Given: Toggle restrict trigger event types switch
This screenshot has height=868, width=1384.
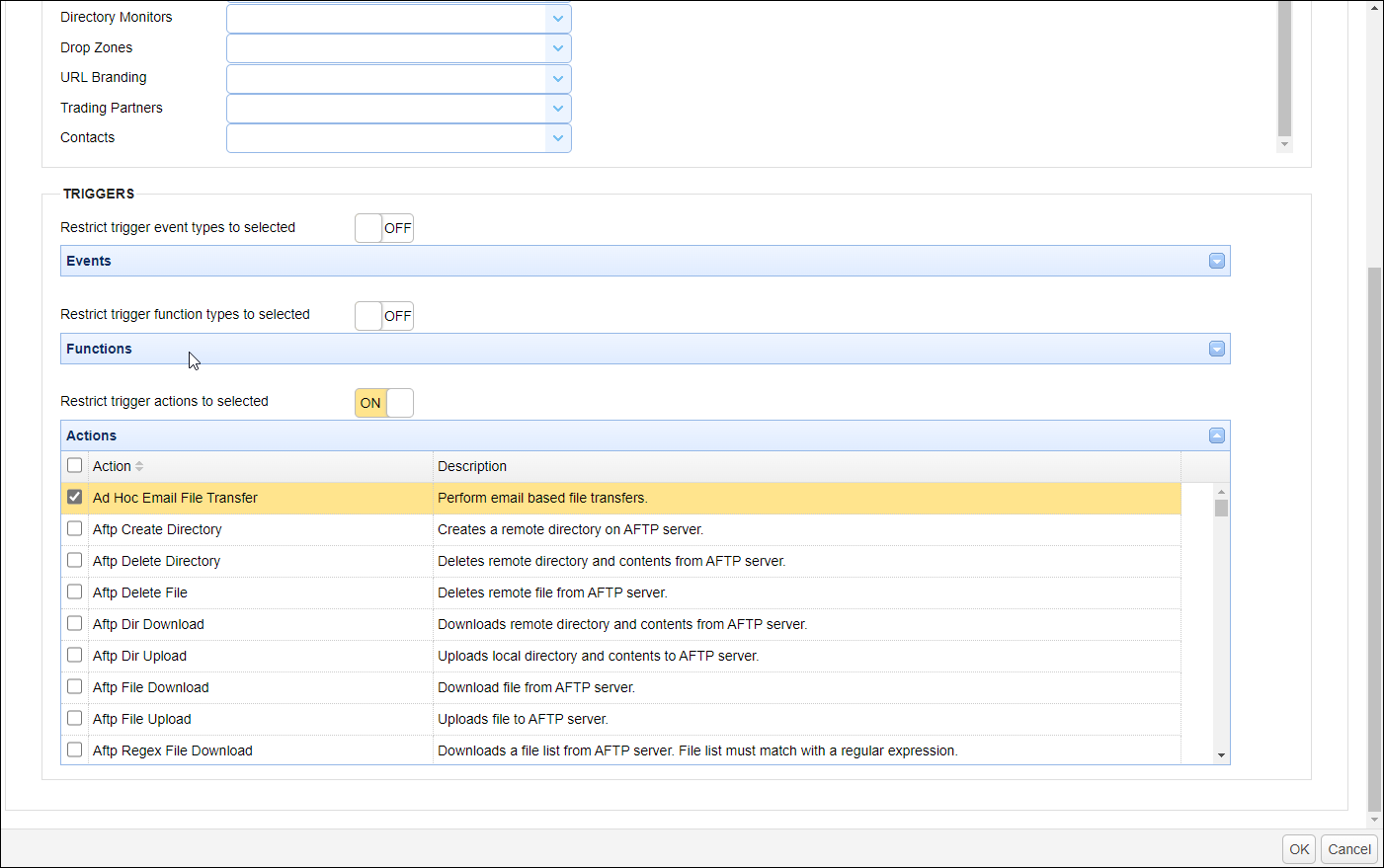Looking at the screenshot, I should (384, 228).
